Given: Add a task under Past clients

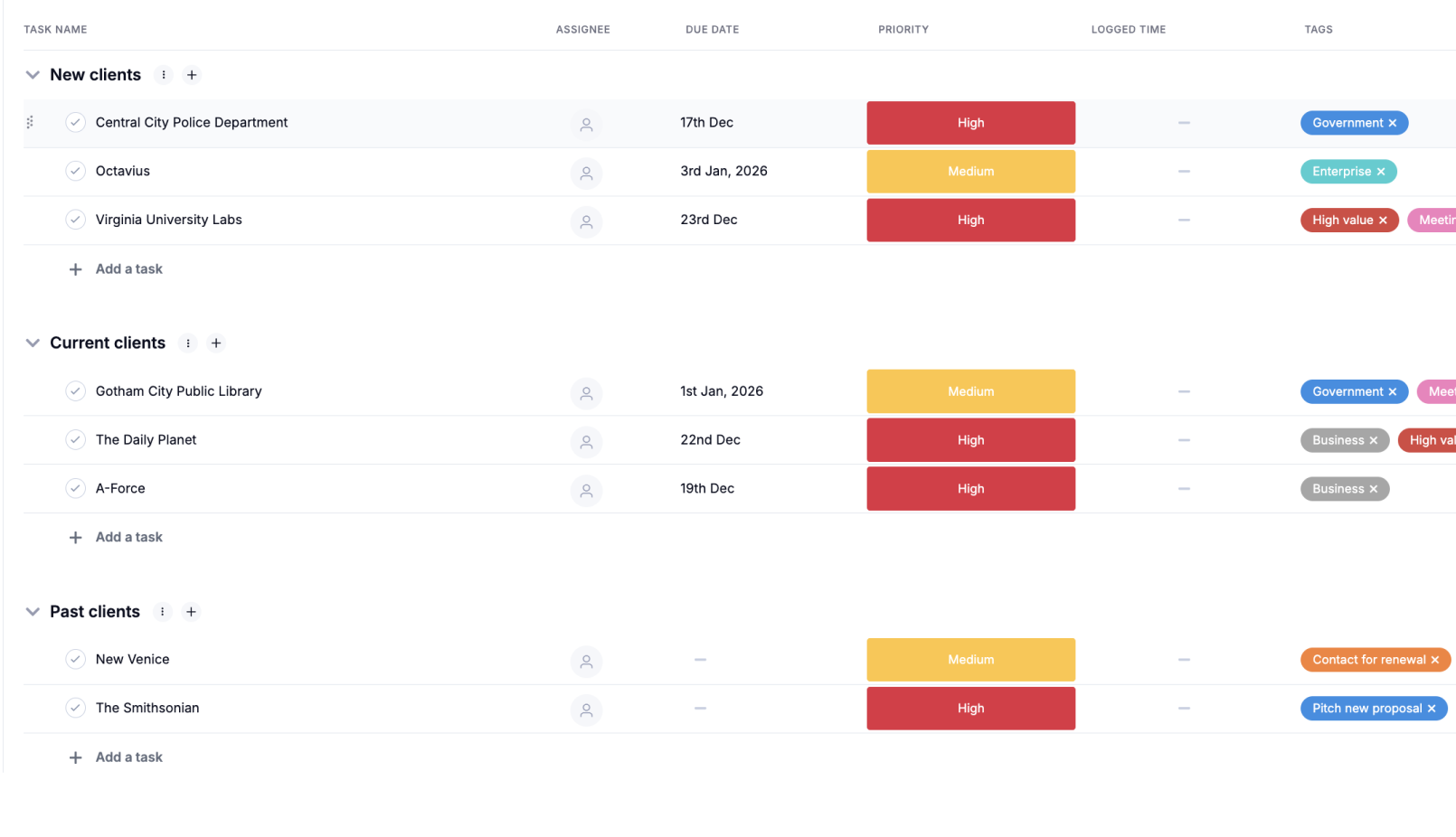Looking at the screenshot, I should coord(128,757).
